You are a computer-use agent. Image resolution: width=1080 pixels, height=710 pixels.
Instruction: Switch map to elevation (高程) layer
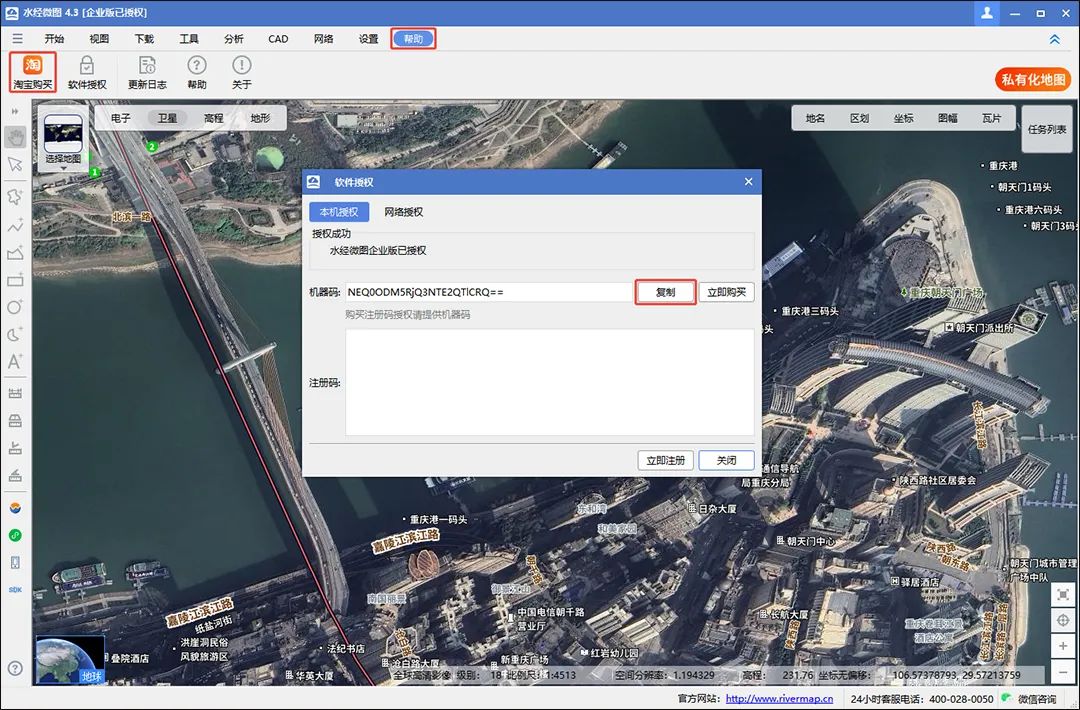[x=214, y=118]
